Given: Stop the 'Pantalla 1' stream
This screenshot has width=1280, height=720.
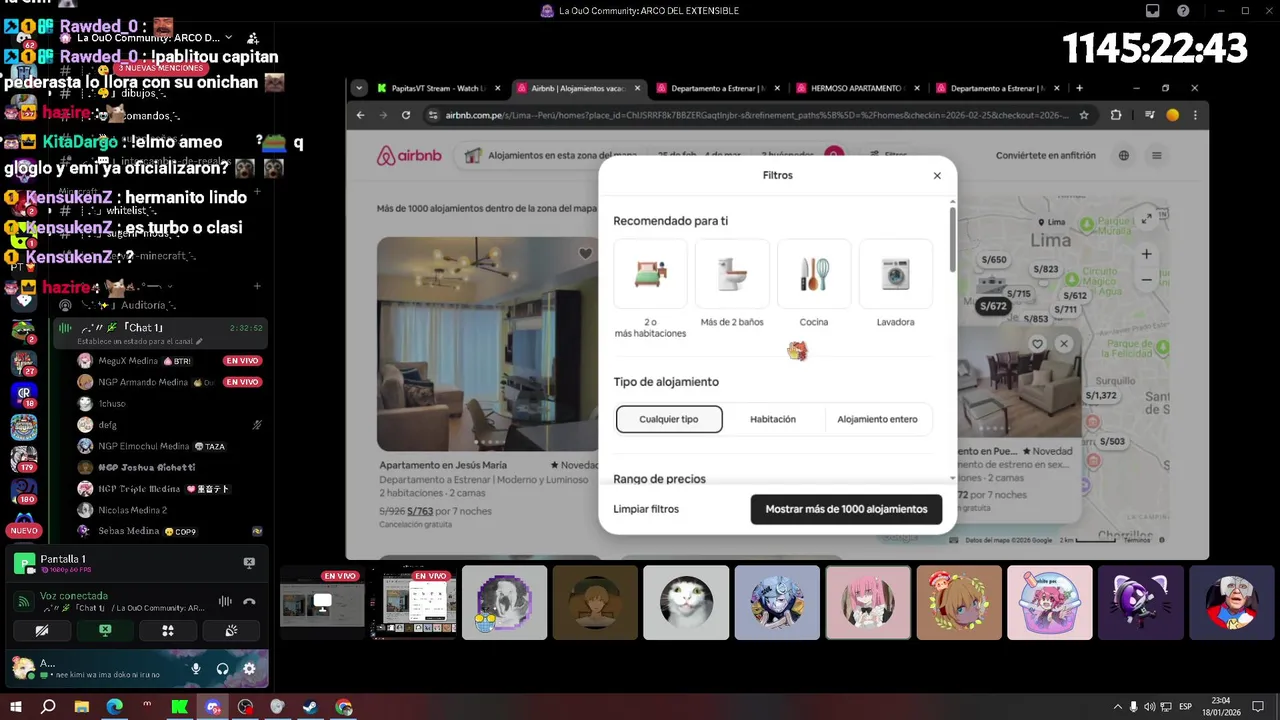Looking at the screenshot, I should (249, 563).
